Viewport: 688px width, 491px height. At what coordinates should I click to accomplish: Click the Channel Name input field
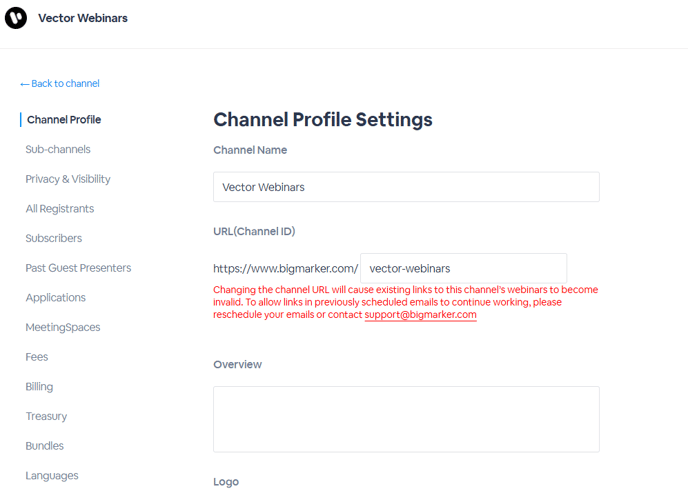click(406, 187)
